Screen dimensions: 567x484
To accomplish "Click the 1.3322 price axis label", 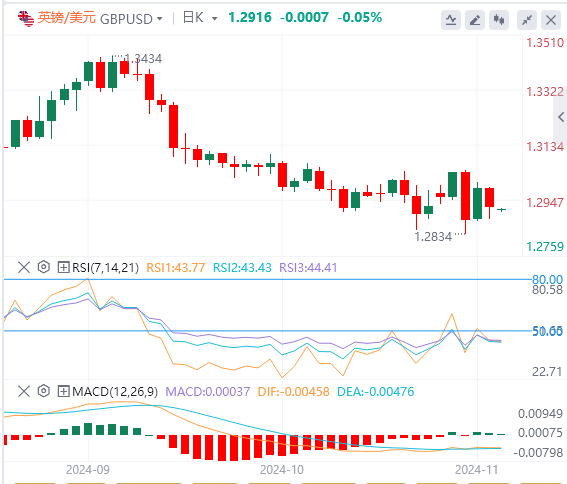I will point(545,92).
